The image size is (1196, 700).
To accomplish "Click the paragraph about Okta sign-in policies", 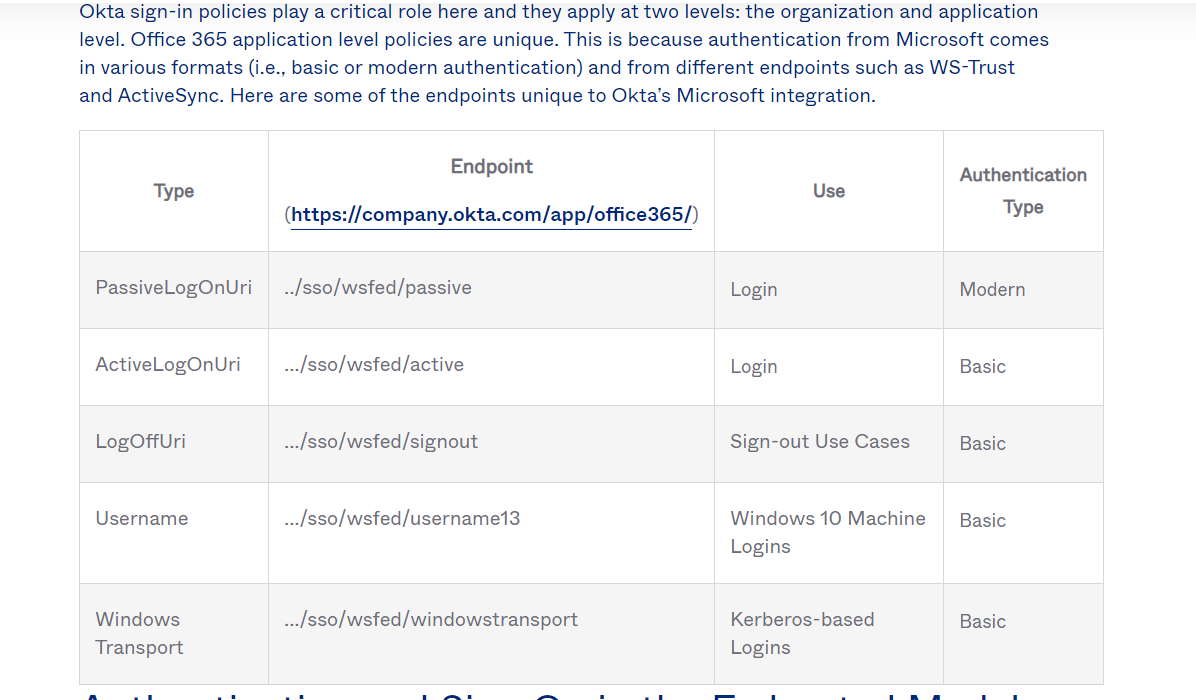I will coord(564,53).
